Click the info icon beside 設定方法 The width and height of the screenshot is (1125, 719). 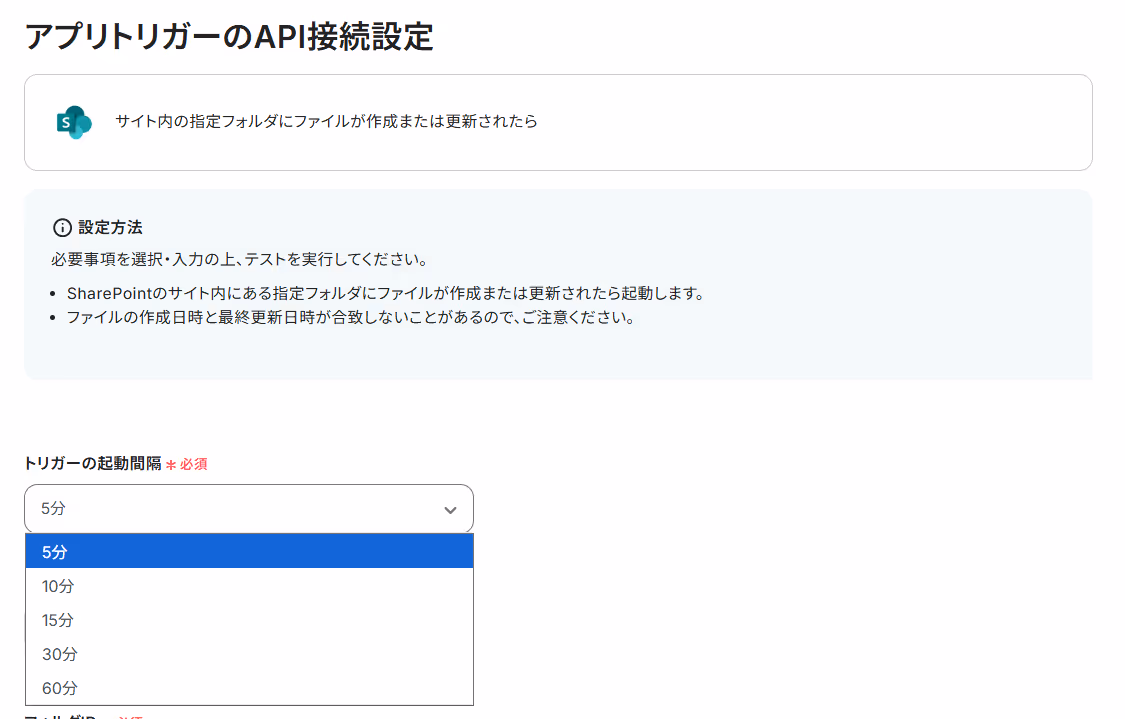click(x=62, y=227)
